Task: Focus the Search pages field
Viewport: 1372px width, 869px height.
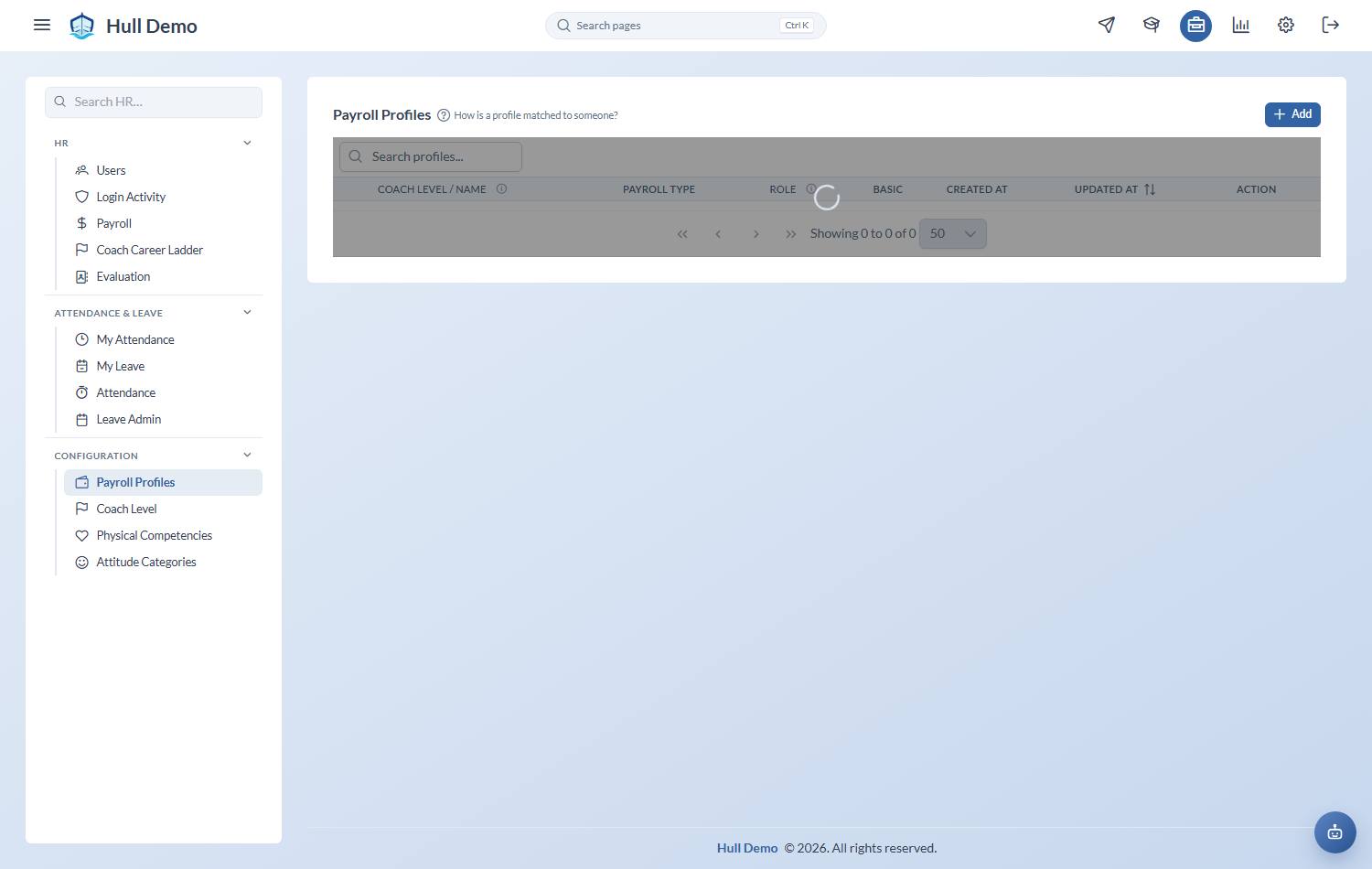Action: pyautogui.click(x=686, y=26)
